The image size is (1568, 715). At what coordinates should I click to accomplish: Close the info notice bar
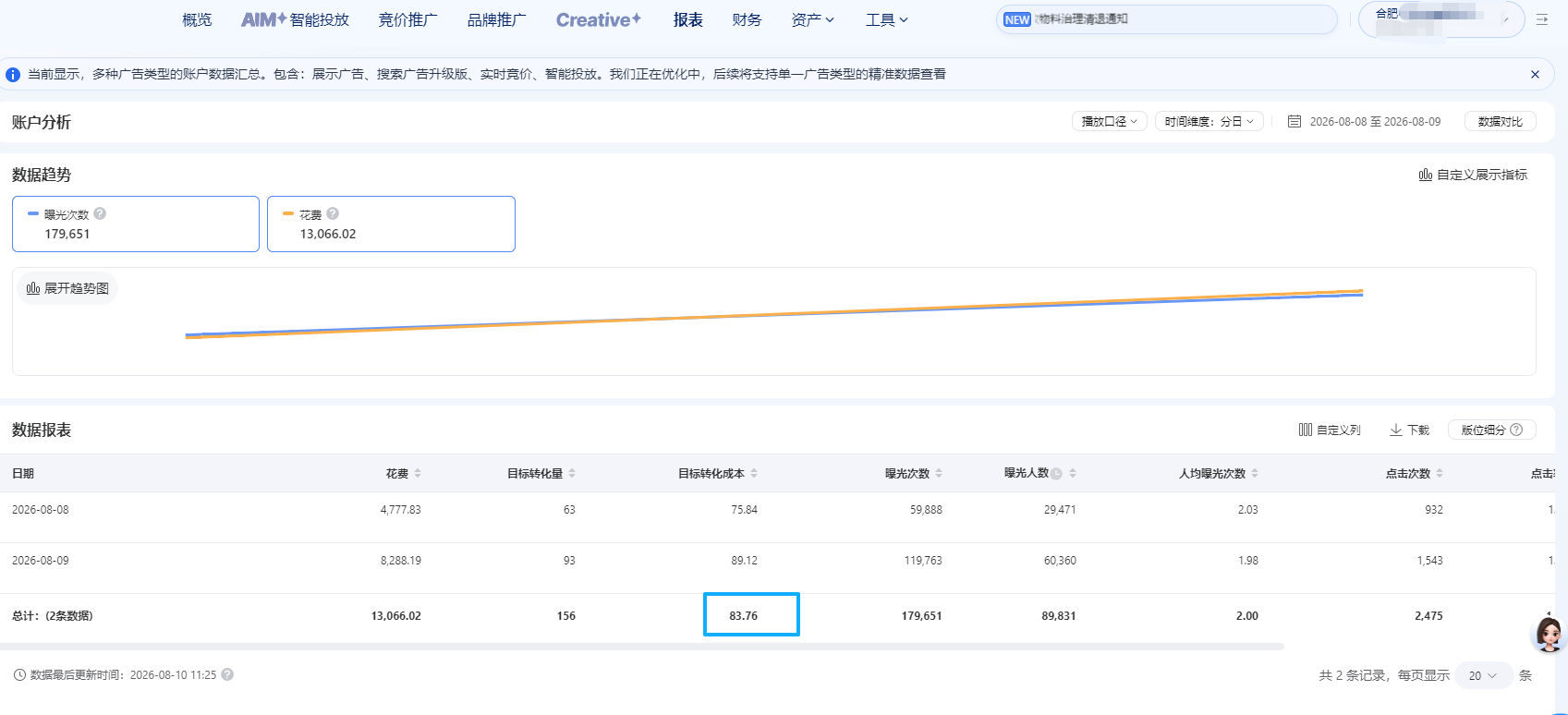point(1535,74)
